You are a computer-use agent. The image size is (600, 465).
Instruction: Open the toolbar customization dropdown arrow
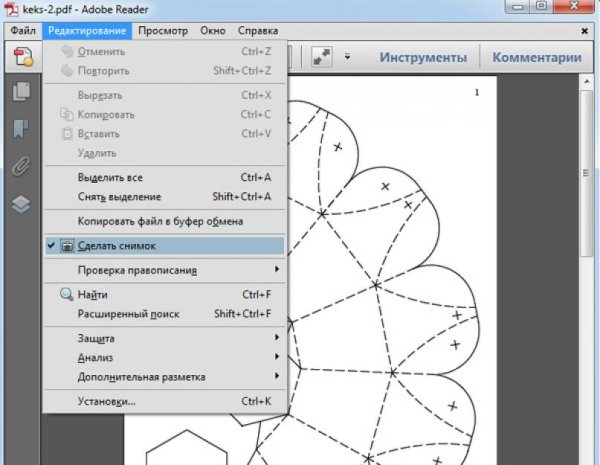tap(347, 57)
